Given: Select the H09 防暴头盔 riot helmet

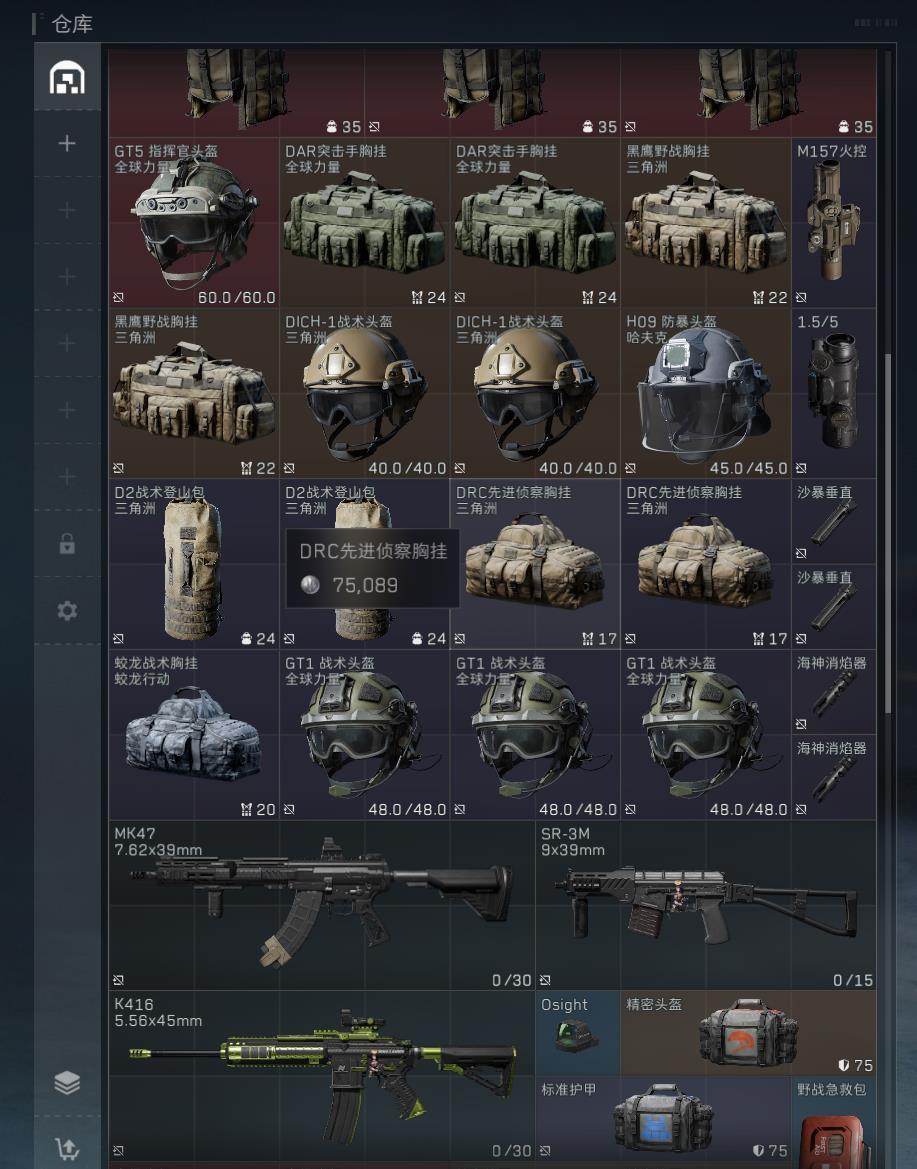Looking at the screenshot, I should click(705, 393).
